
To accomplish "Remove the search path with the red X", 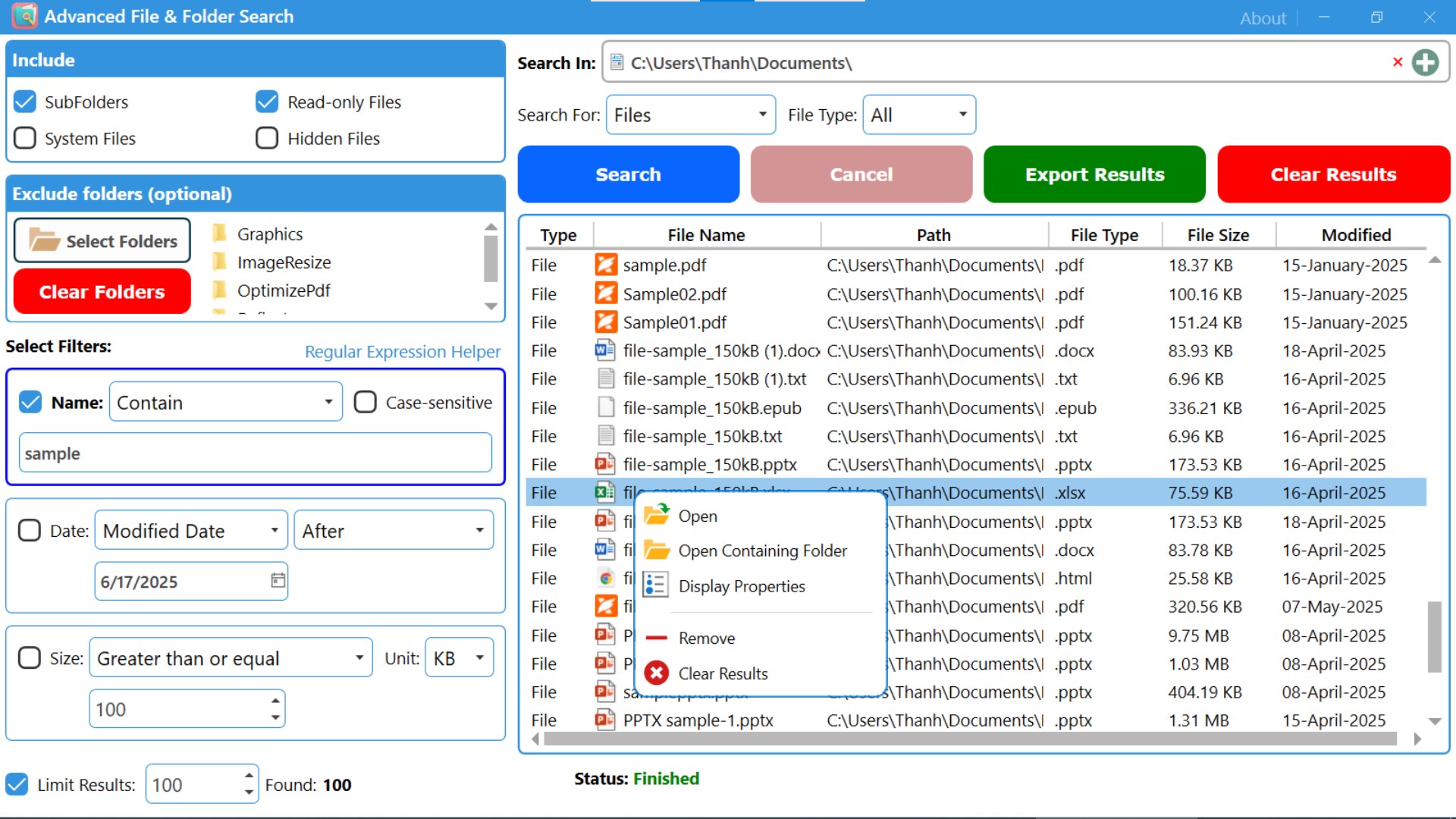I will tap(1398, 62).
